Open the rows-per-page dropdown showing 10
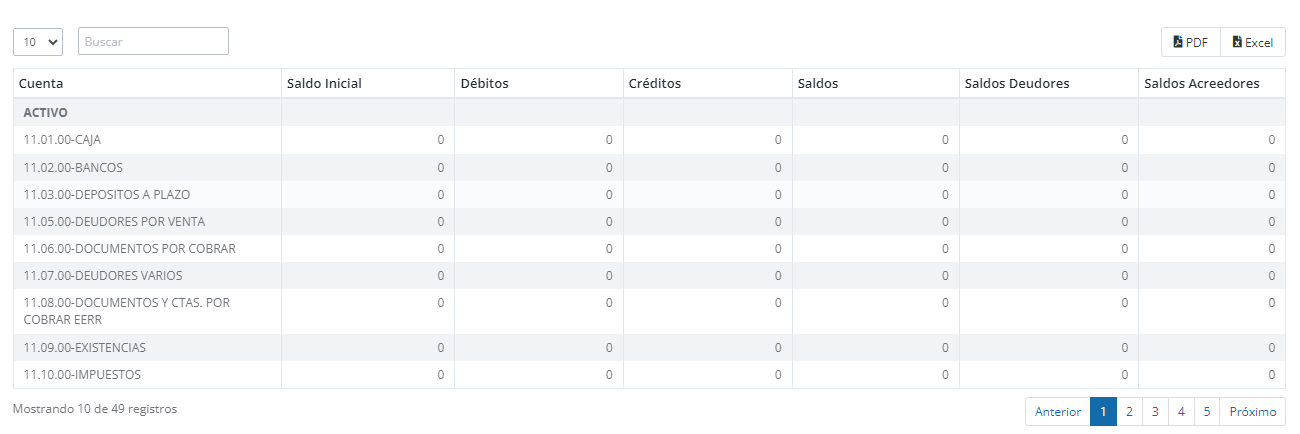 tap(38, 41)
